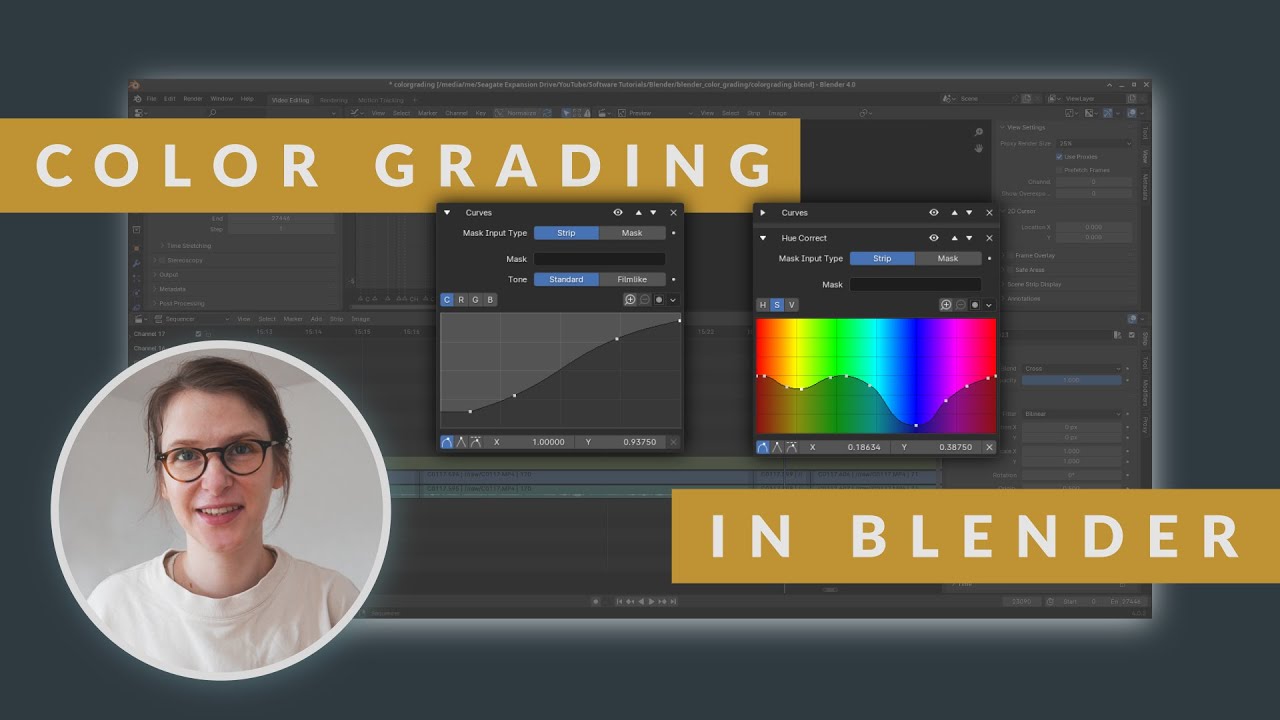Remove the expanded Curves modifier
Screen dimensions: 1280x720
tap(673, 213)
